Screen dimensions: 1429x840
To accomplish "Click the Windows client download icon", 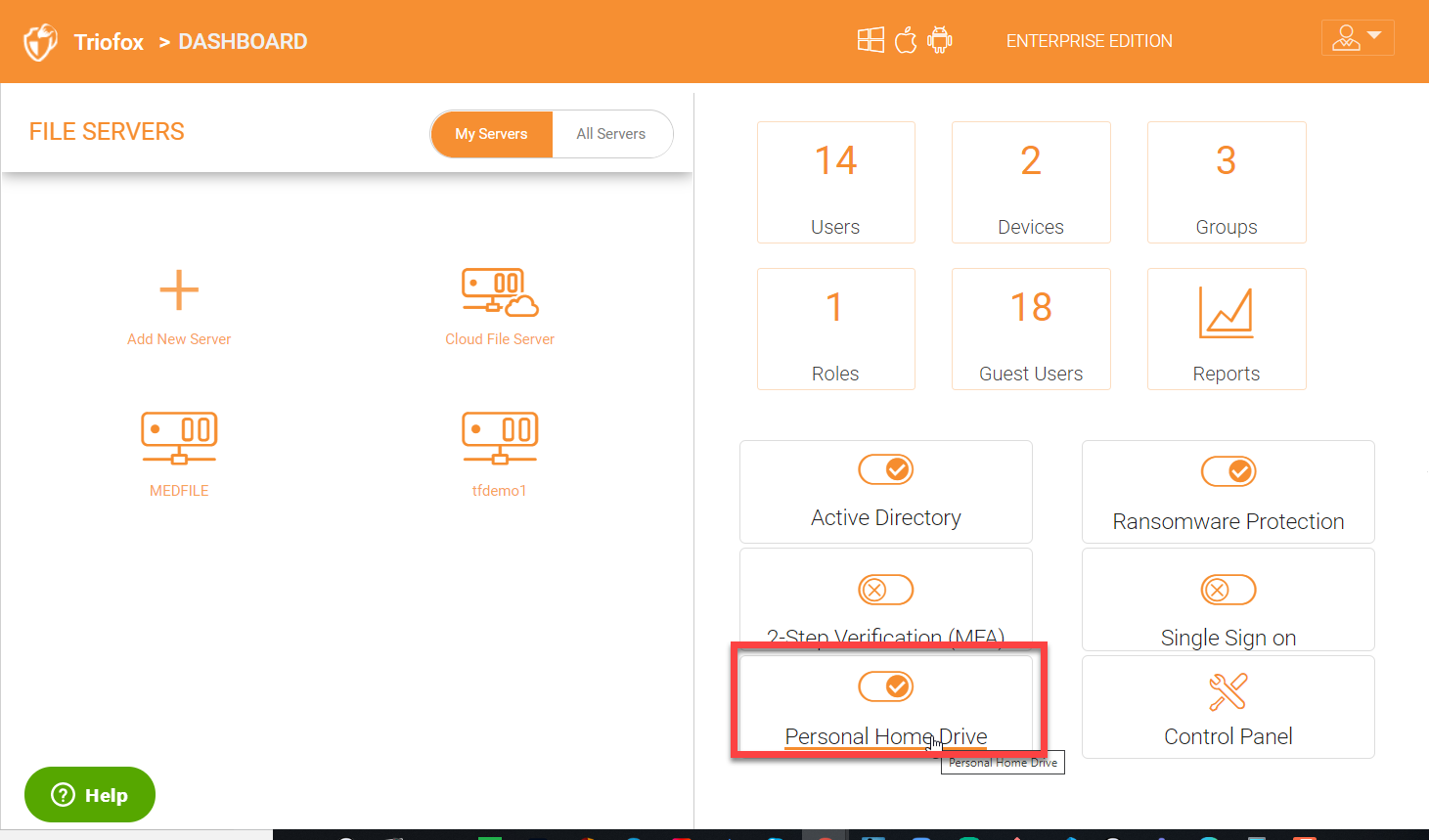I will [x=871, y=40].
